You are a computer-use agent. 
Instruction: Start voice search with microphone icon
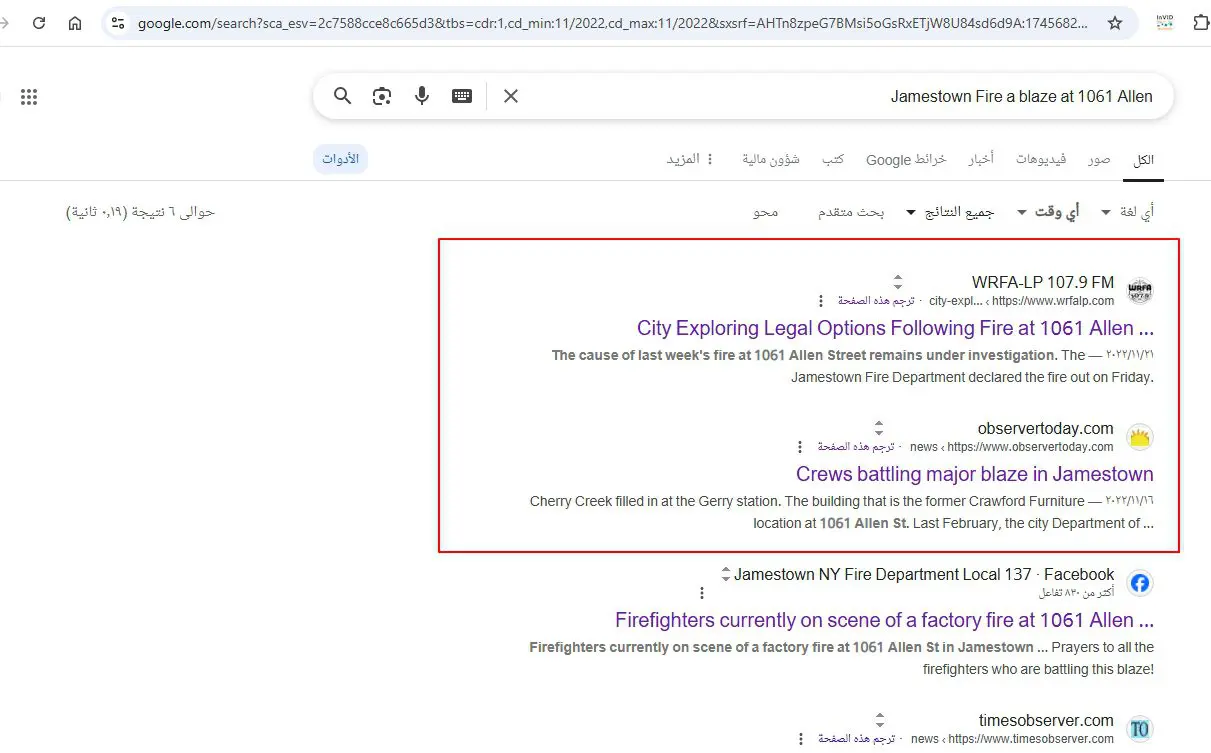422,96
